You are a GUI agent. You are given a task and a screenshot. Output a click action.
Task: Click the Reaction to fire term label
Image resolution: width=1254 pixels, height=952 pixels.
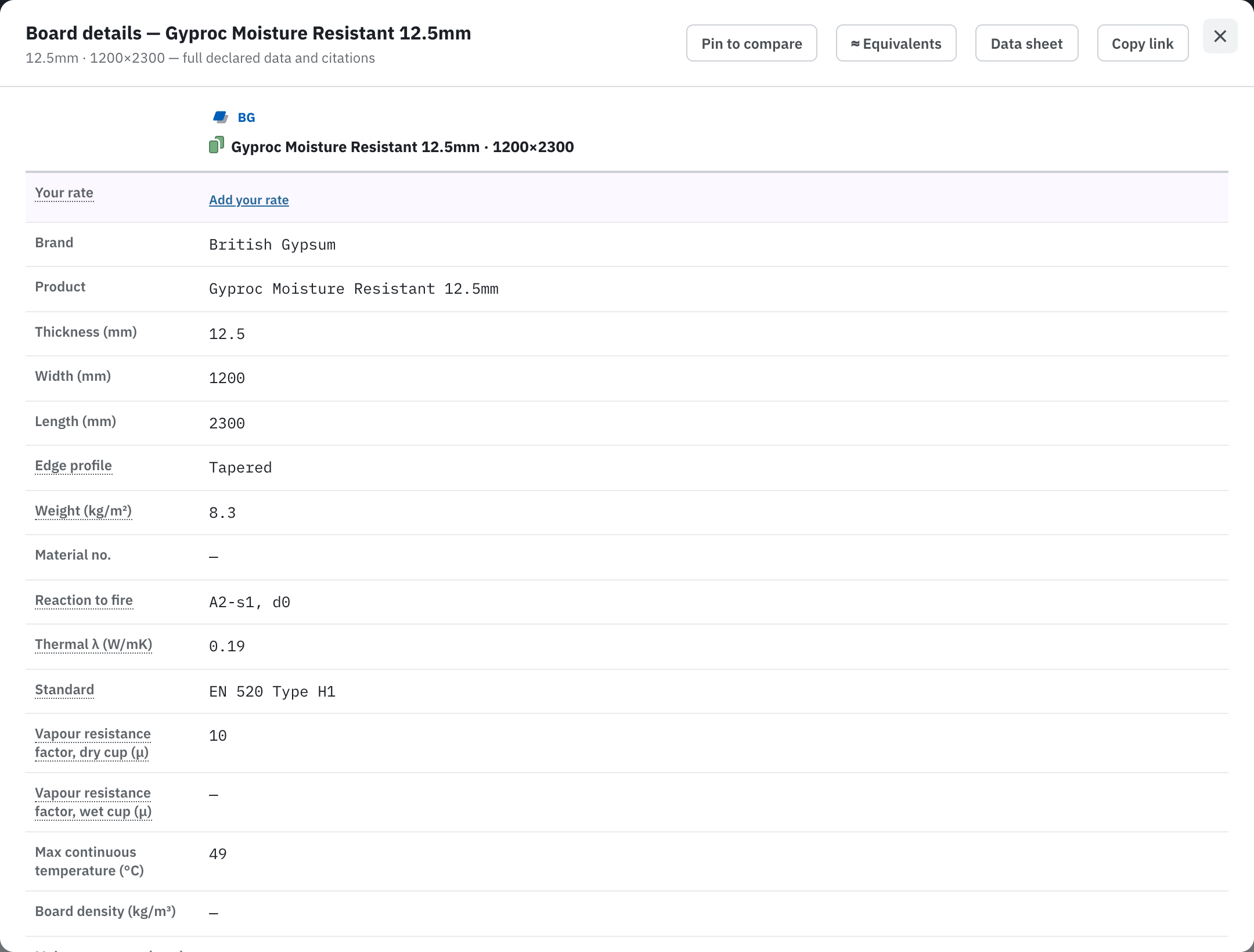(84, 600)
